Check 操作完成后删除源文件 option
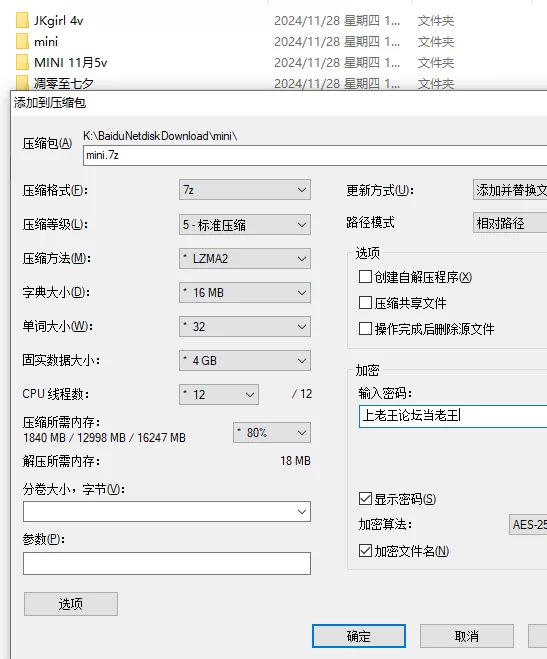The image size is (547, 659). tap(365, 329)
